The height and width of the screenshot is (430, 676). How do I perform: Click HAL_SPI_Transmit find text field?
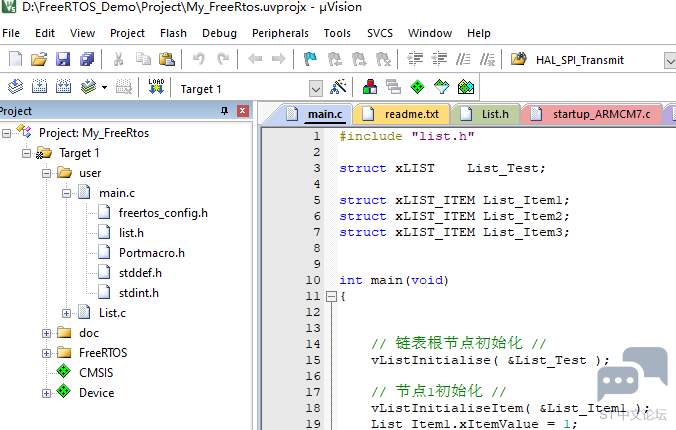pyautogui.click(x=597, y=60)
